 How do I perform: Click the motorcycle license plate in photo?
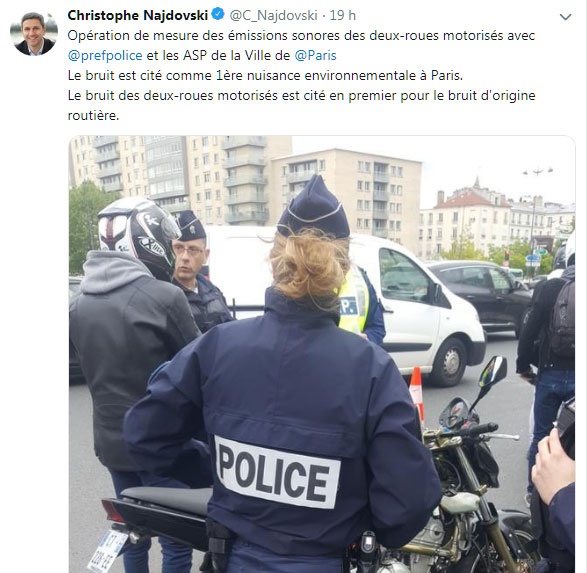pos(107,551)
